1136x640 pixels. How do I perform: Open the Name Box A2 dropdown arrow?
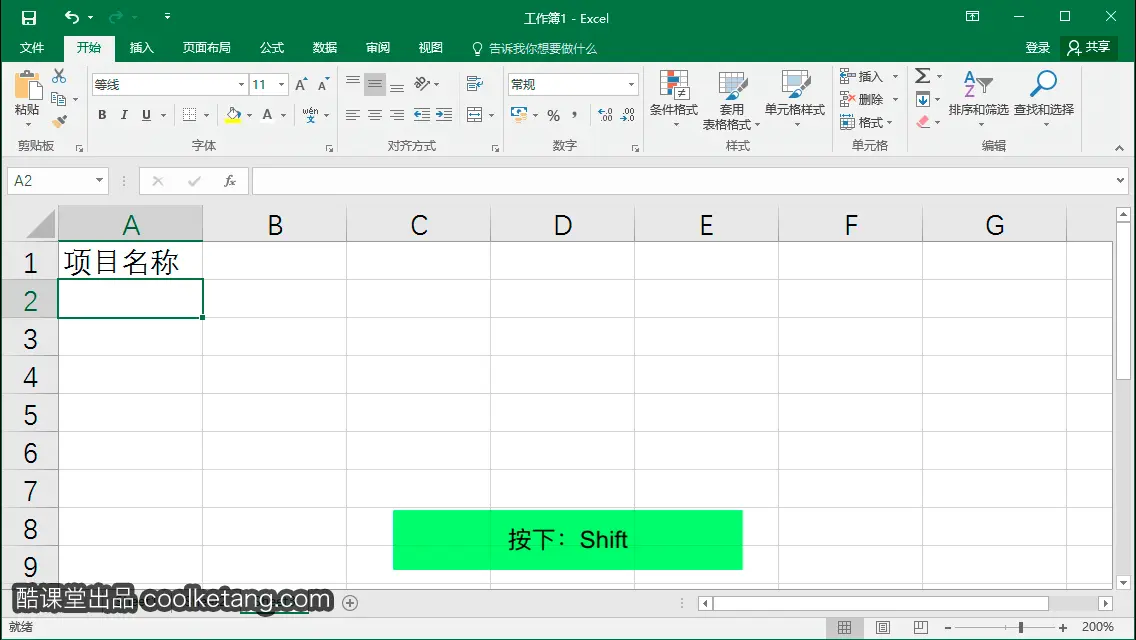click(99, 180)
